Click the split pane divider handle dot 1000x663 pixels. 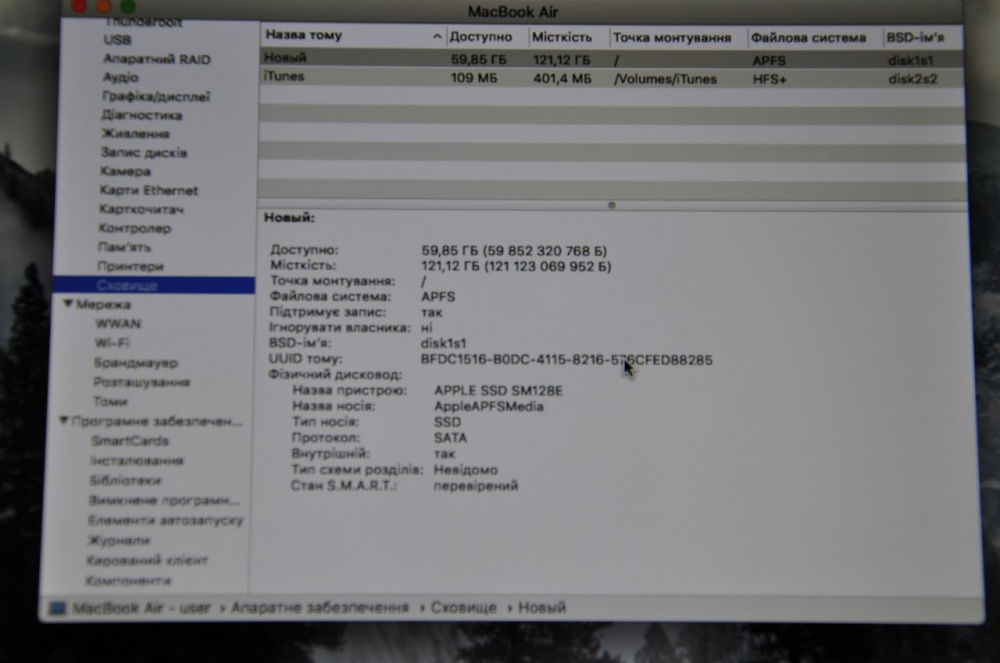(612, 205)
